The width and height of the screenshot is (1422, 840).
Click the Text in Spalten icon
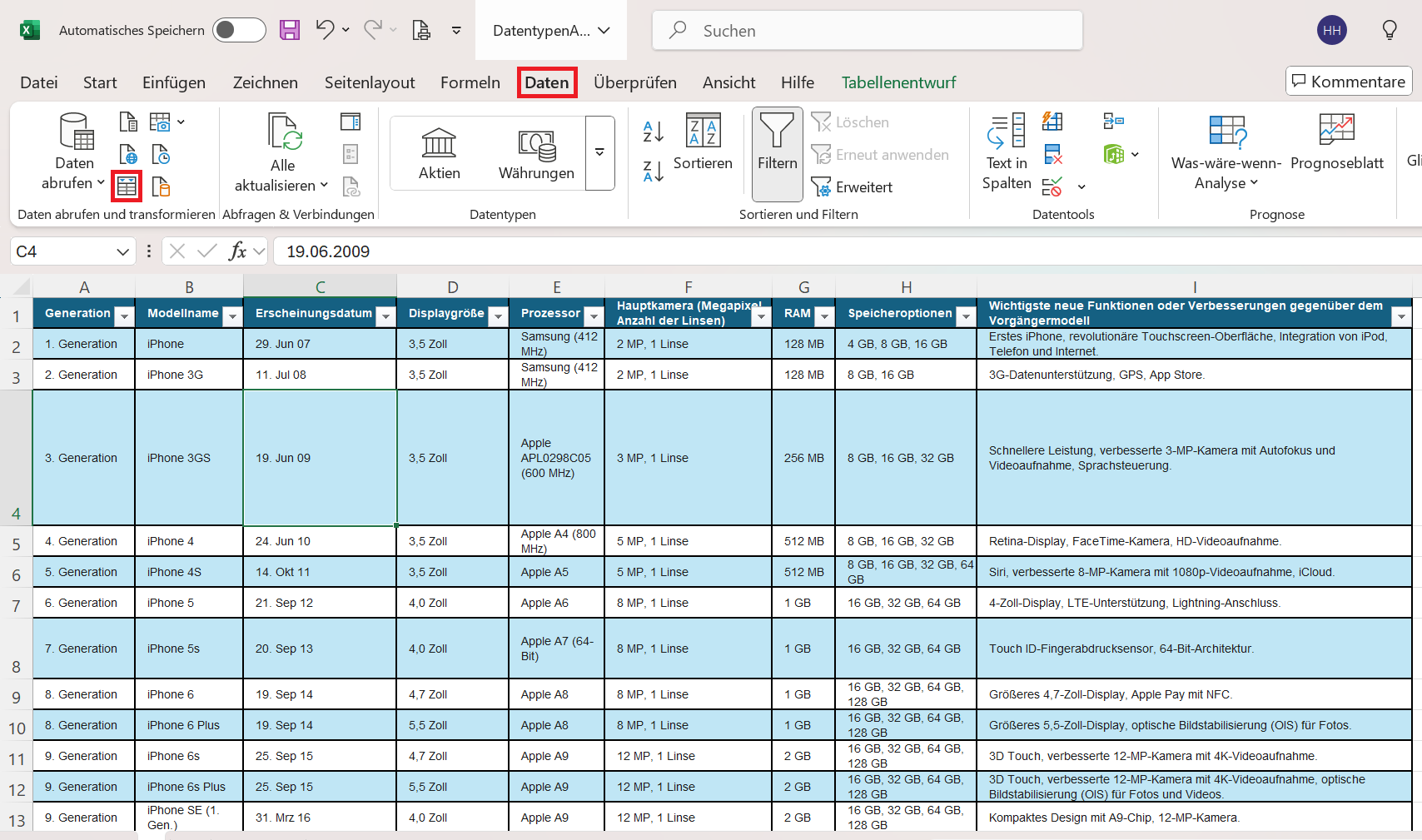coord(1006,131)
